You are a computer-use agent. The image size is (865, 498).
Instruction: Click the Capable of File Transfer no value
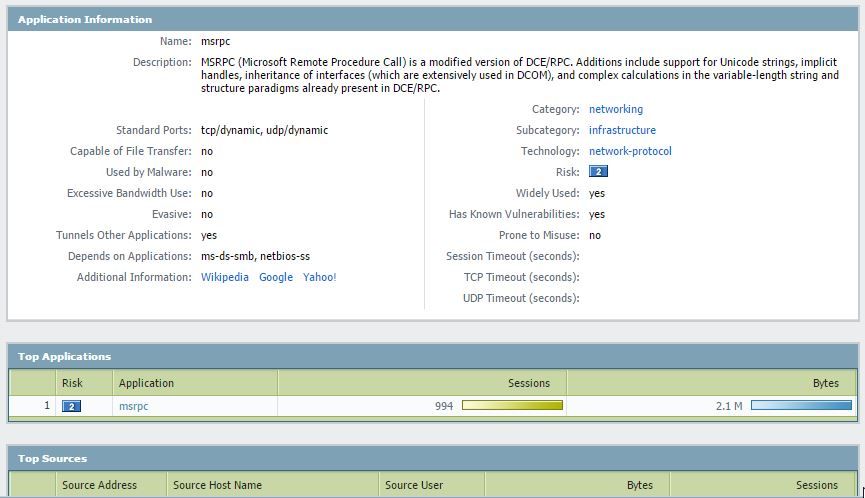[x=207, y=151]
